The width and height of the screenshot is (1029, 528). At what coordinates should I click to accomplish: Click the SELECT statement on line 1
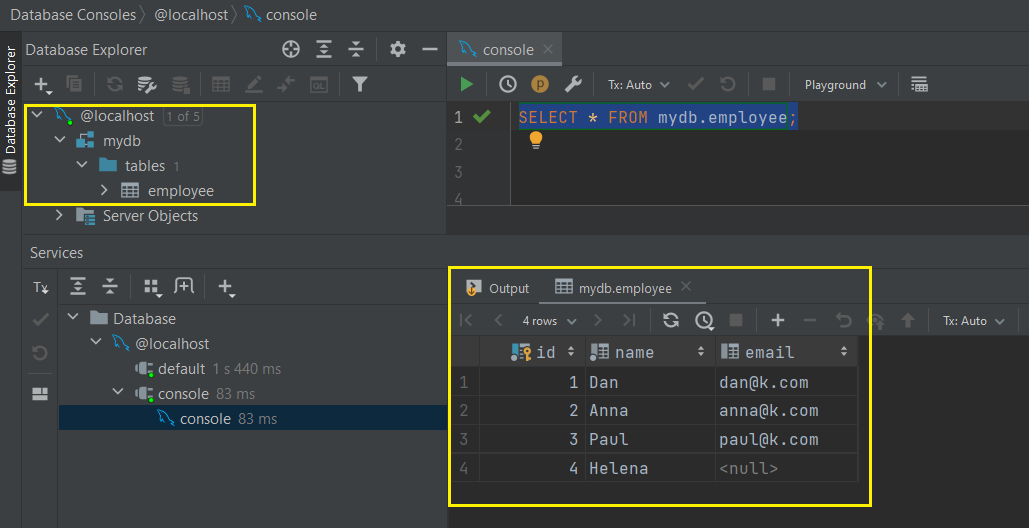658,117
